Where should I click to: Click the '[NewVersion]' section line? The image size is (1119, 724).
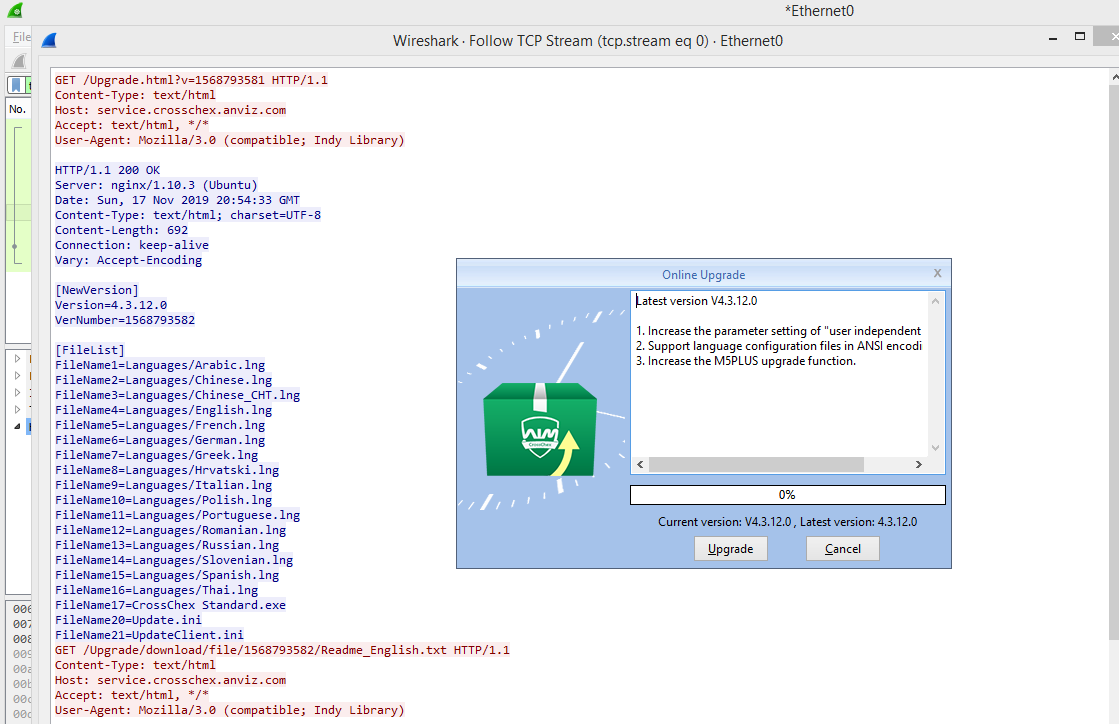point(97,290)
